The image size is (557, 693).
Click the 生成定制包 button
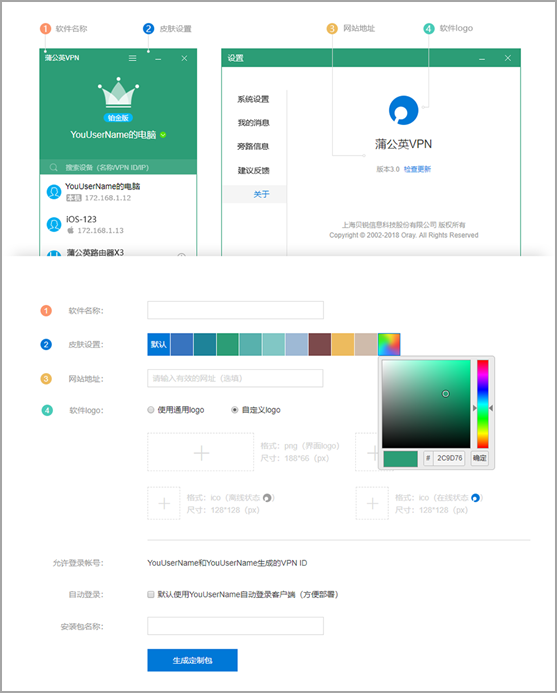pyautogui.click(x=192, y=660)
